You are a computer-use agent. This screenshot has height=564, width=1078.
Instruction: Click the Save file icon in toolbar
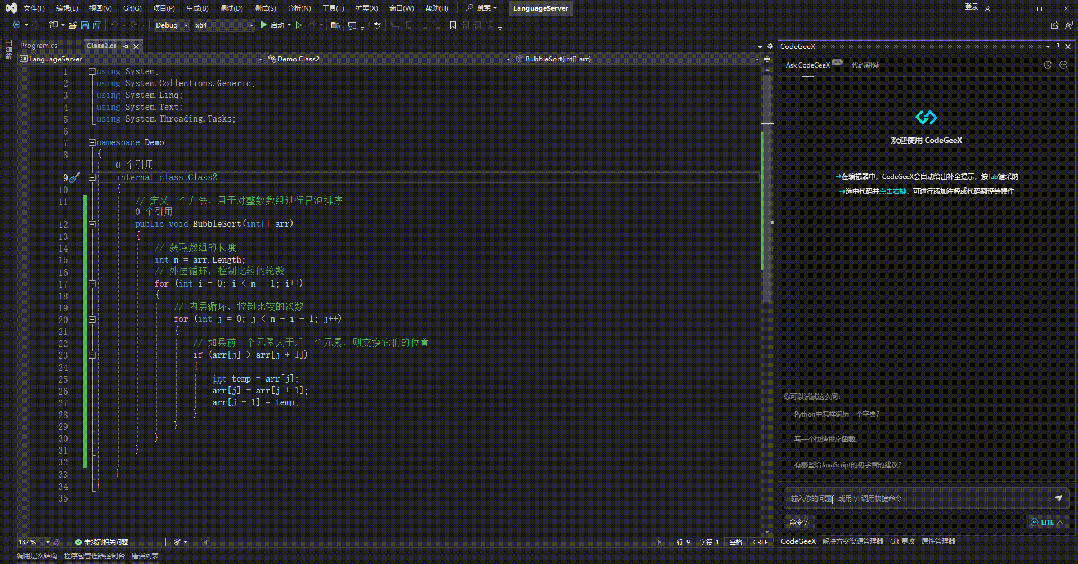coord(85,25)
